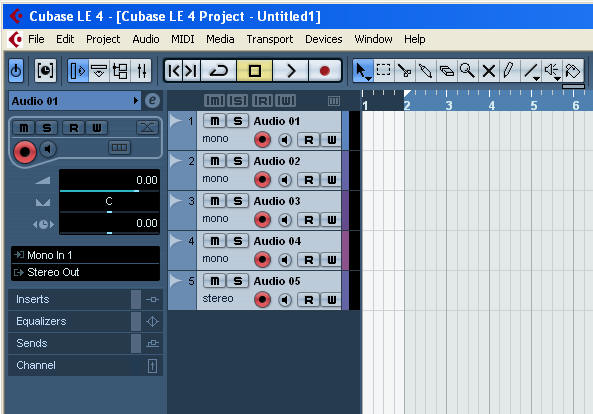This screenshot has height=414, width=593.
Task: Select the Object Selection arrow tool
Action: (x=362, y=71)
